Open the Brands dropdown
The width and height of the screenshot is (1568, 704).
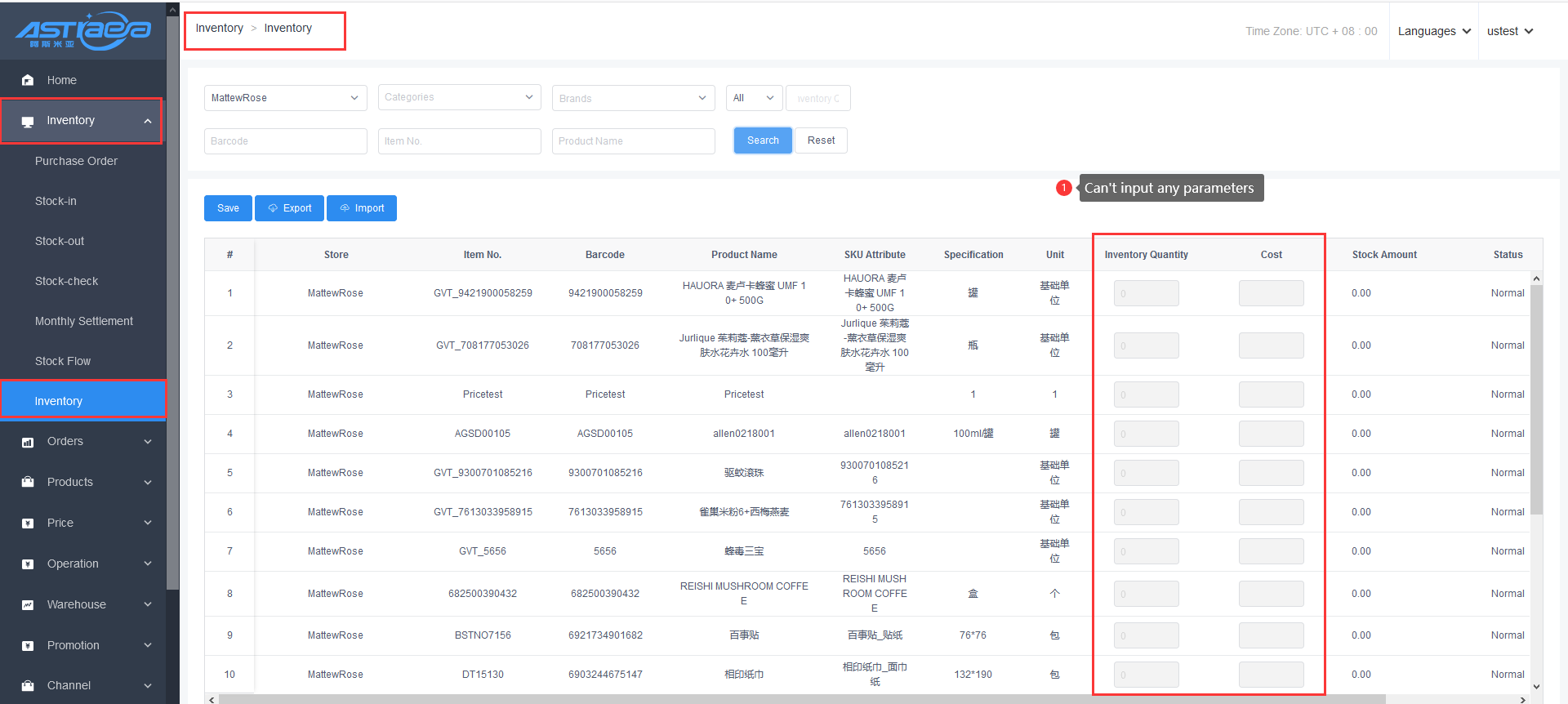point(633,98)
